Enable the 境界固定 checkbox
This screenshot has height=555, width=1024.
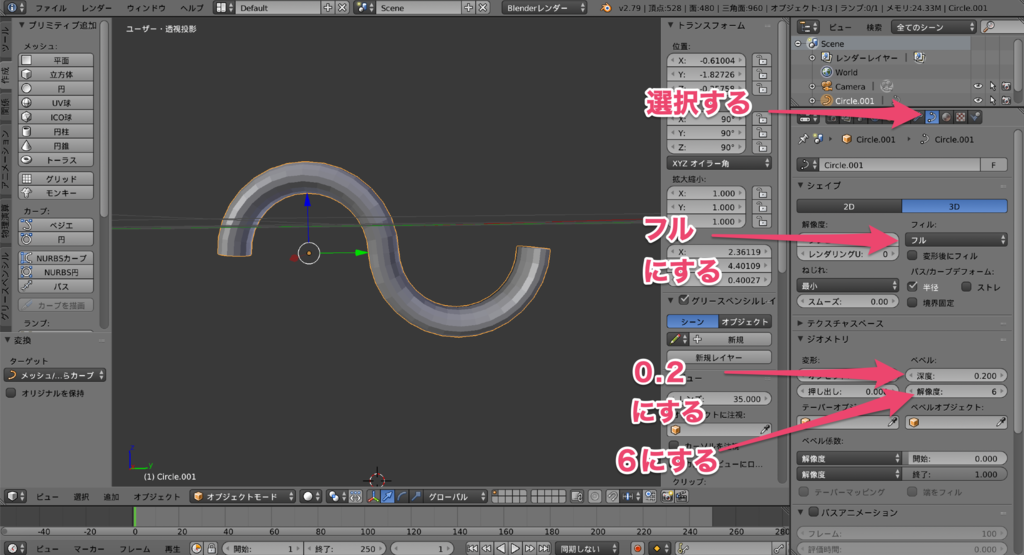[912, 302]
